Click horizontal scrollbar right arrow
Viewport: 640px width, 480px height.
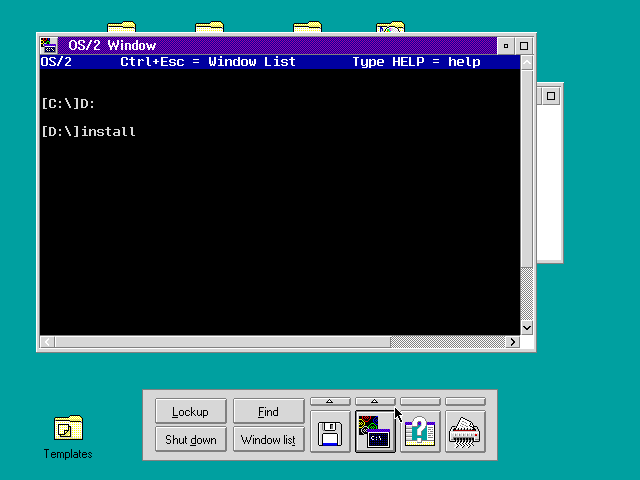tap(513, 342)
